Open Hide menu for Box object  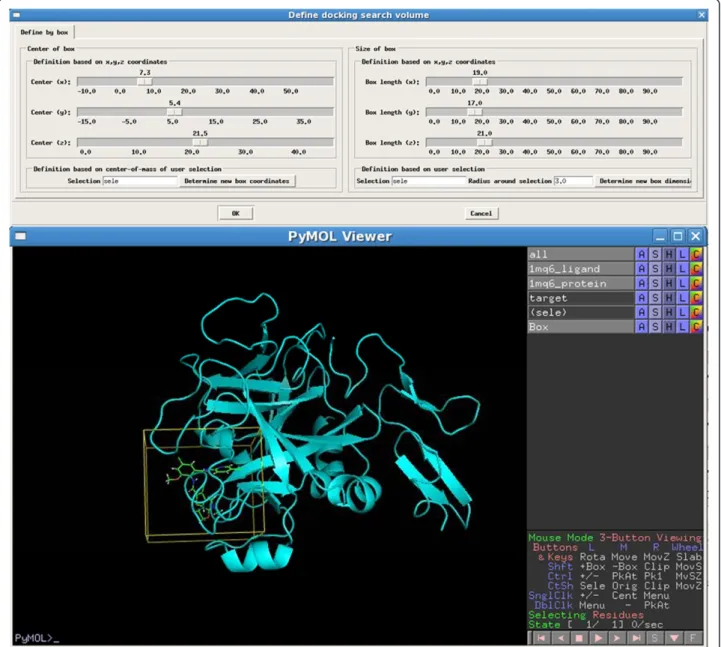click(x=669, y=327)
